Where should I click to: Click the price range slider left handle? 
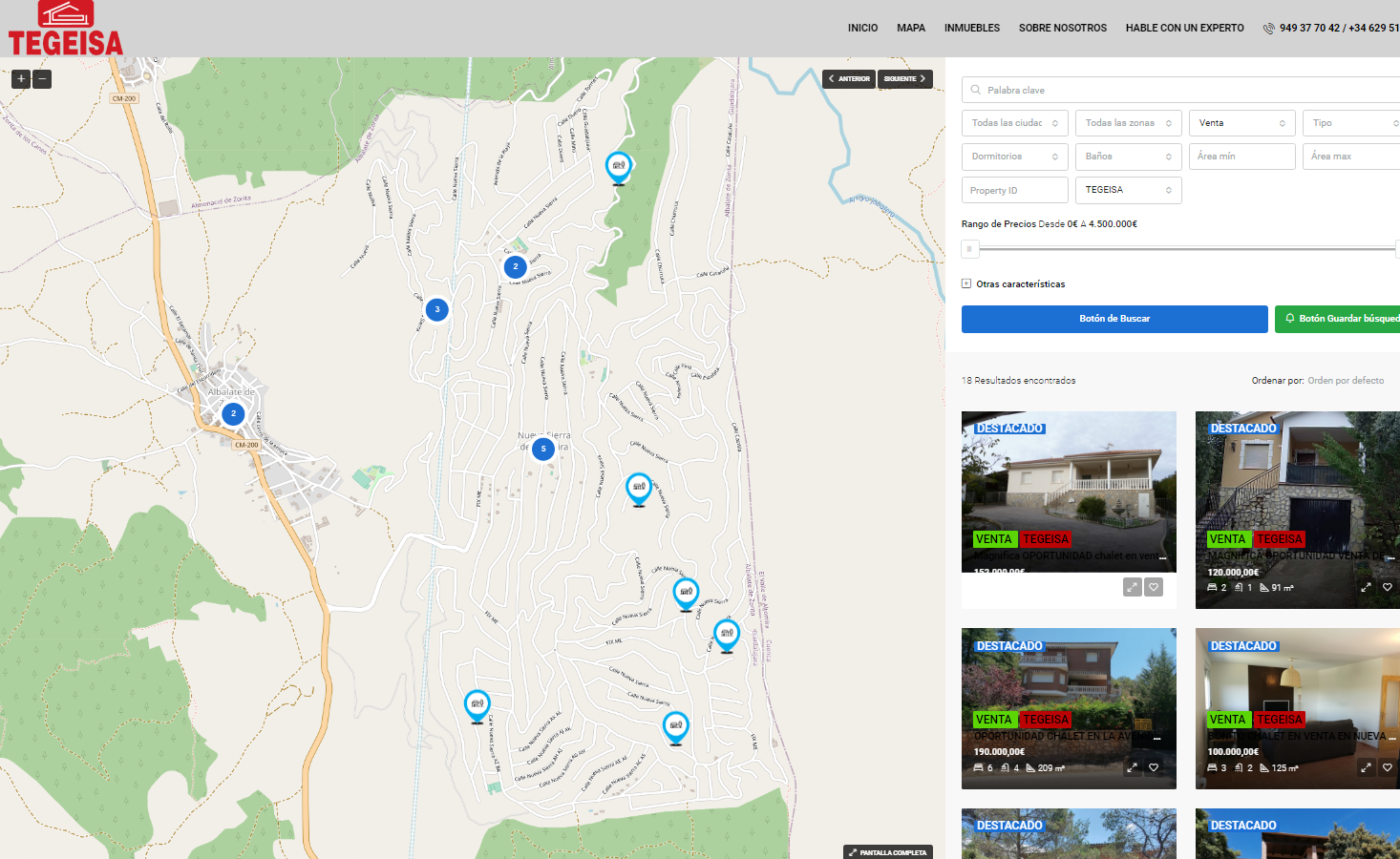[x=969, y=249]
